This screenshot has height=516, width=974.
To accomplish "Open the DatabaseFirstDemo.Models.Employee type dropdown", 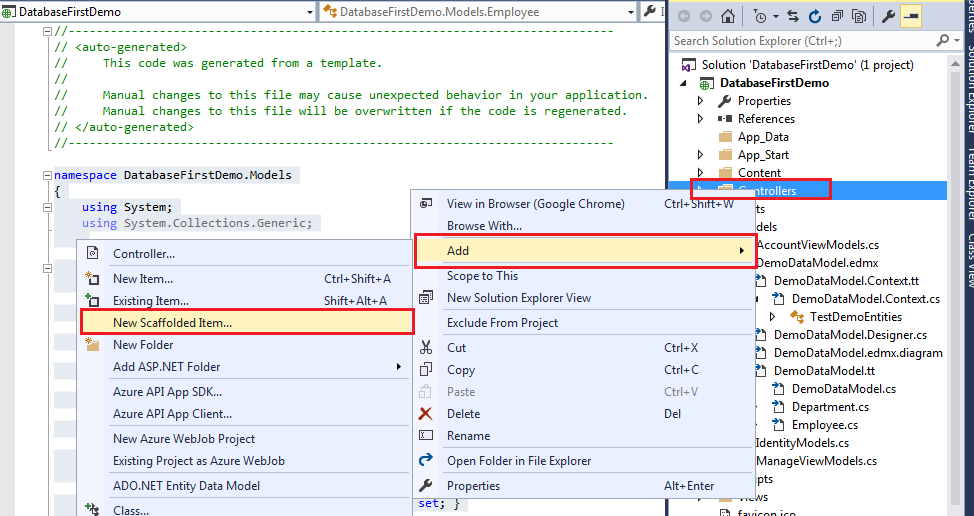I will point(630,12).
